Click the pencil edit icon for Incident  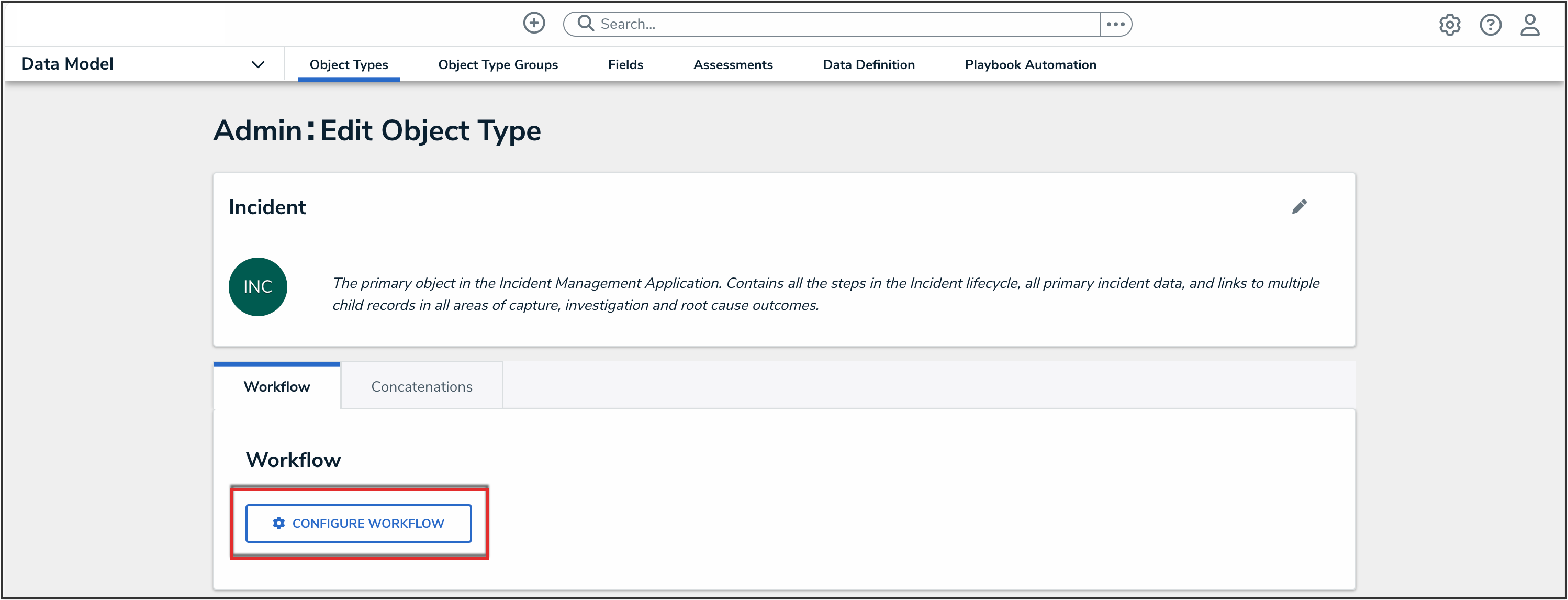point(1299,206)
